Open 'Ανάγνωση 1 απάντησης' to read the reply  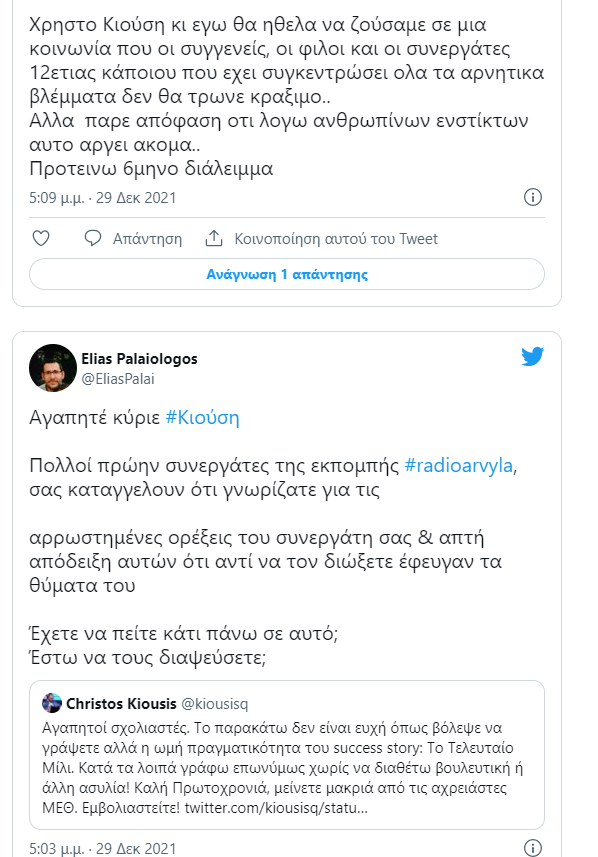[x=288, y=271]
